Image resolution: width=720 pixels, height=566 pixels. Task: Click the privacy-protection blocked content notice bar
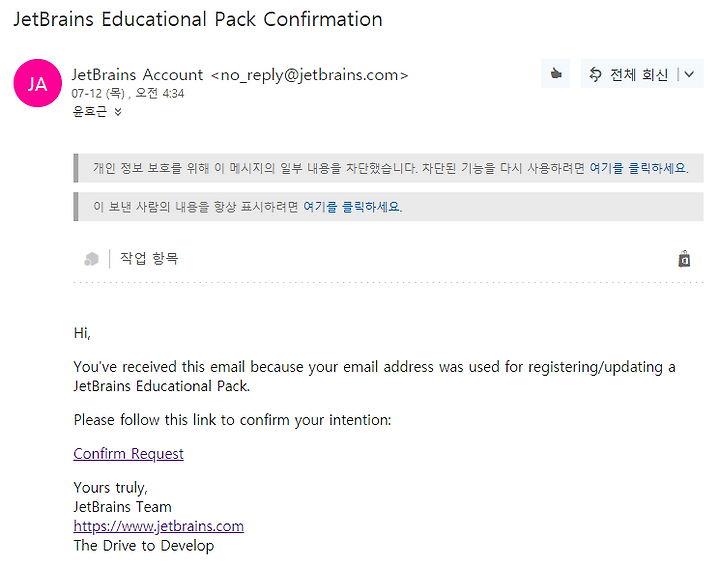click(388, 168)
